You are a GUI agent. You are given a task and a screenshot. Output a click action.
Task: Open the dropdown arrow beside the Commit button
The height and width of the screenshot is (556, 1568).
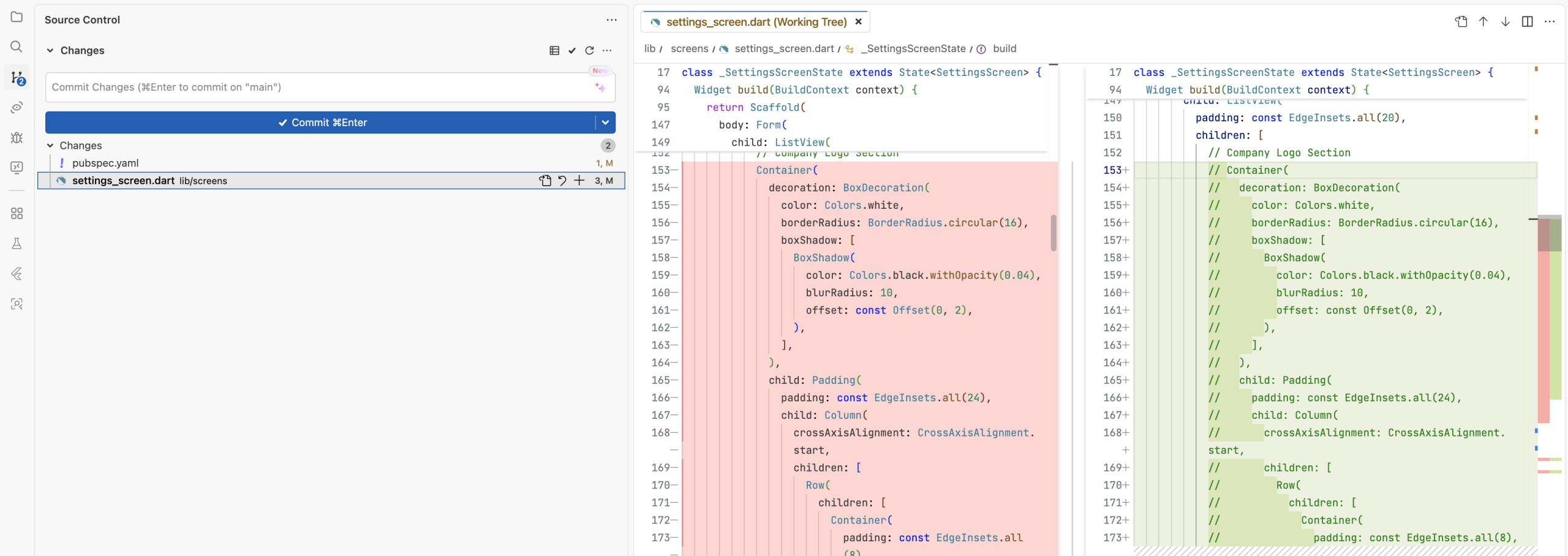[x=605, y=122]
